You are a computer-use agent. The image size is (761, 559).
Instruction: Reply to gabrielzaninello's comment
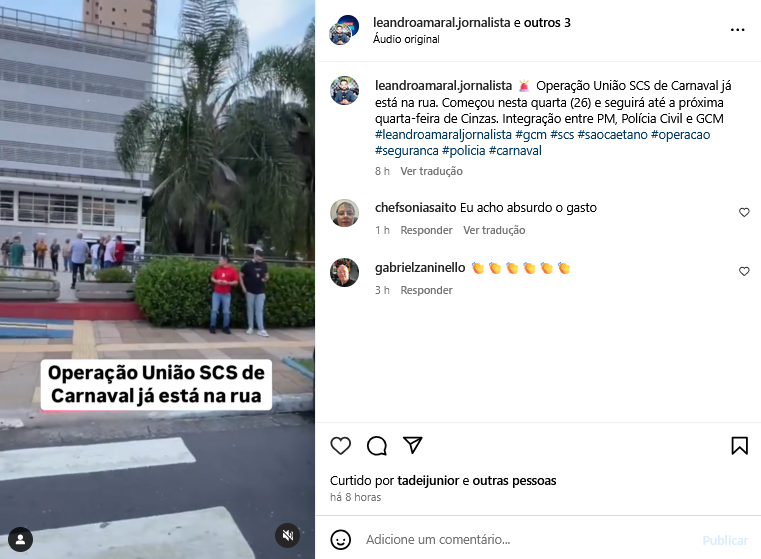pos(426,290)
